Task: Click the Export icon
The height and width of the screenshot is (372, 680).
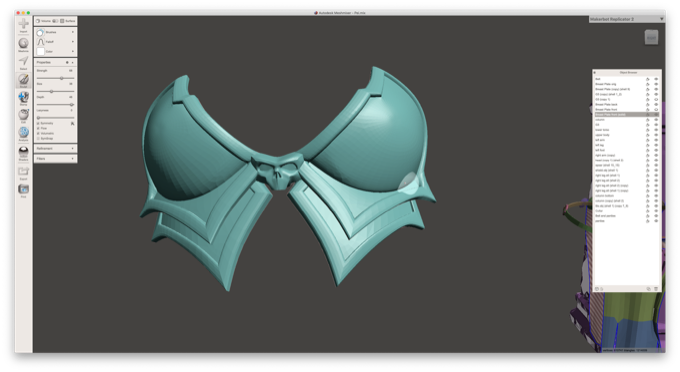Action: tap(23, 171)
